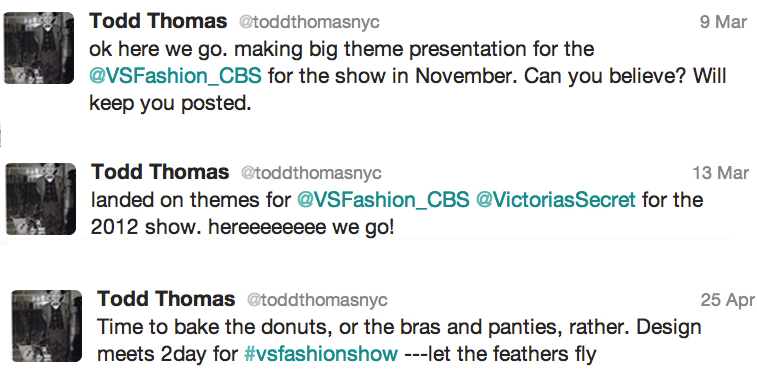Viewport: 757px width, 378px height.
Task: Open Todd Thomas avatar on 25 Apr tweet
Action: click(47, 326)
